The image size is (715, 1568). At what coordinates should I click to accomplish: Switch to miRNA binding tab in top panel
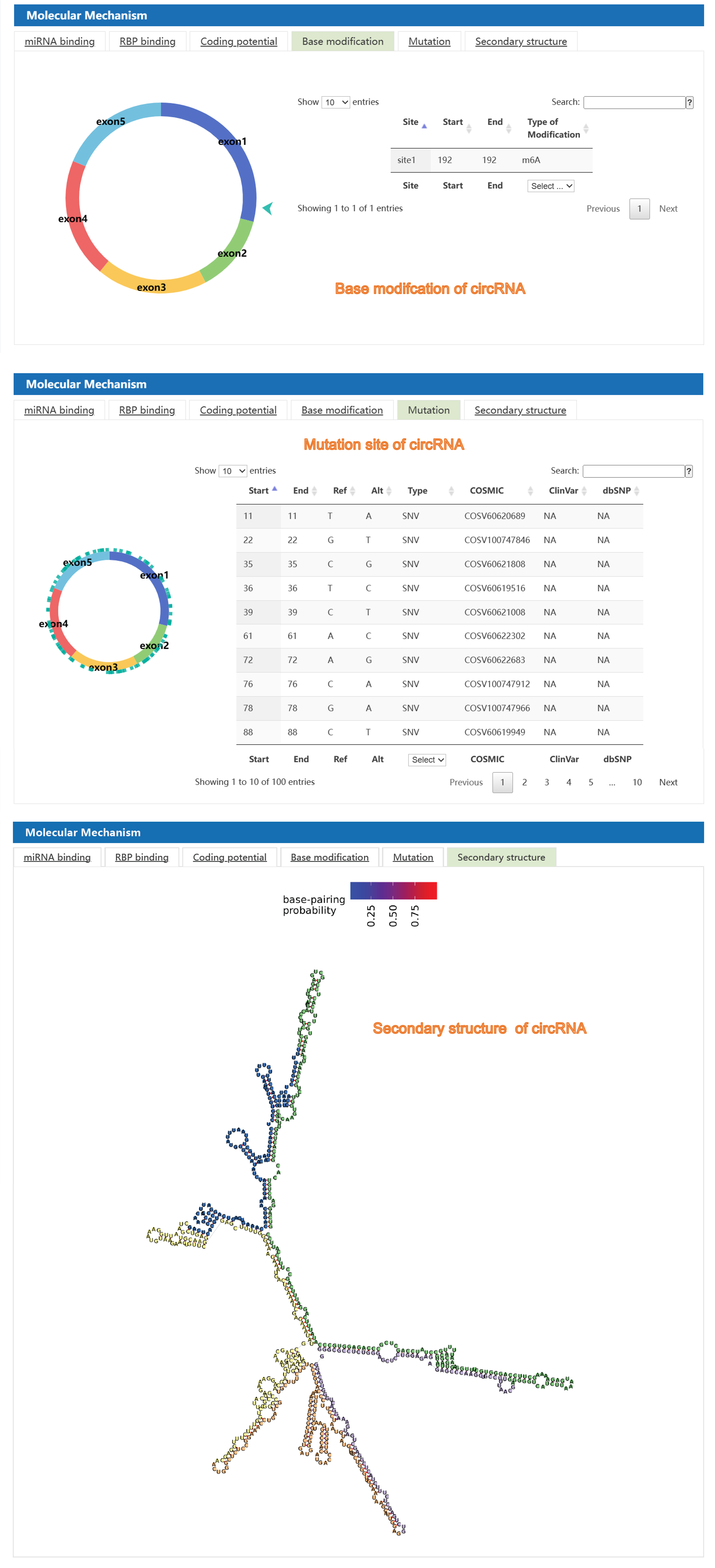[x=60, y=41]
